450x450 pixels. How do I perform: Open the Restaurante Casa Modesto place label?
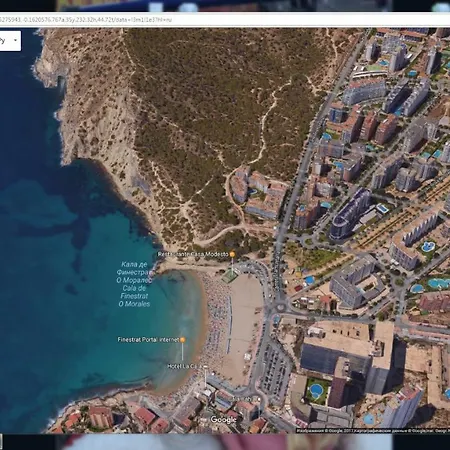(x=193, y=254)
